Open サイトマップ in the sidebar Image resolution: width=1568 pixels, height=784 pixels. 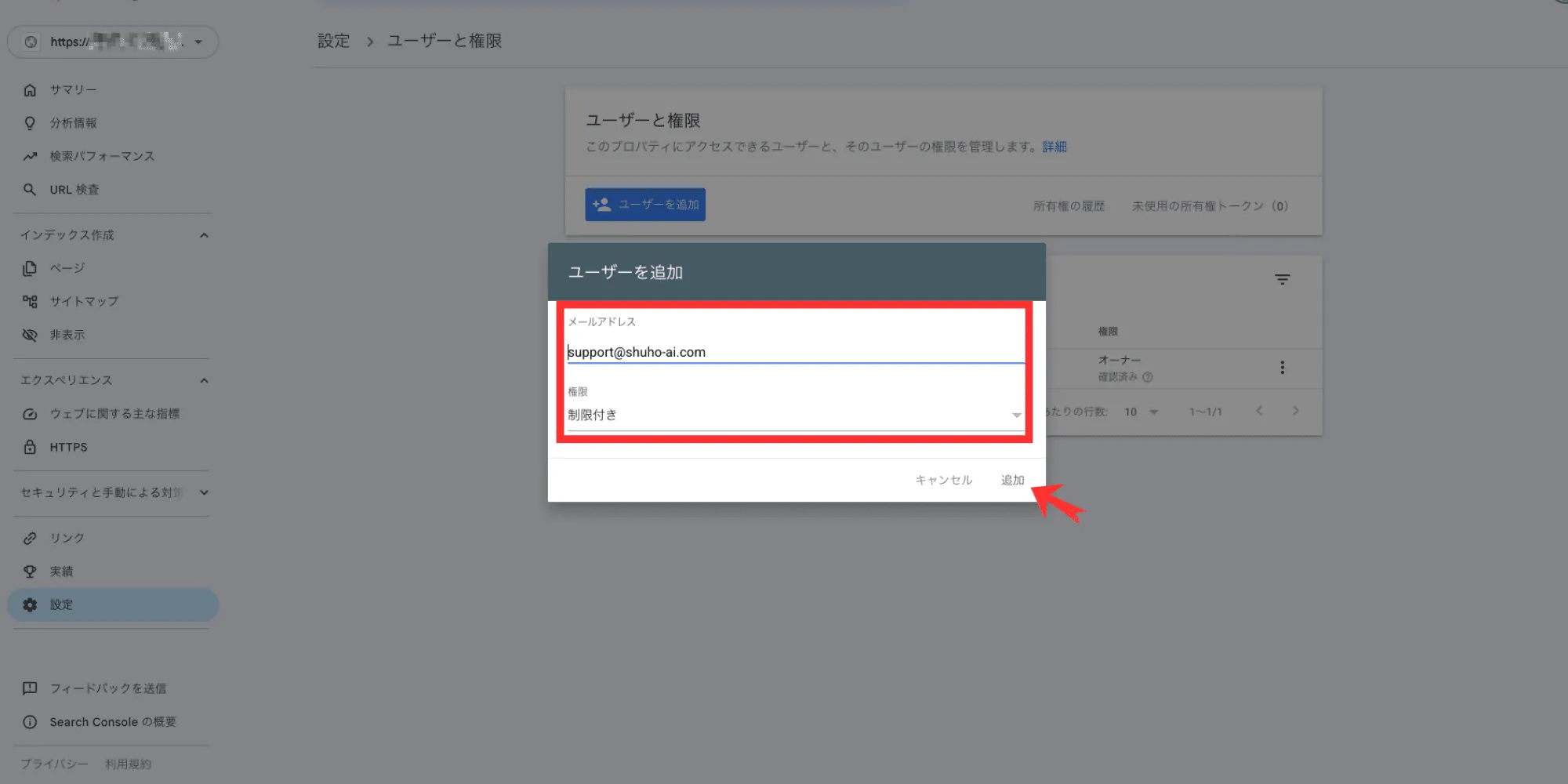coord(84,301)
